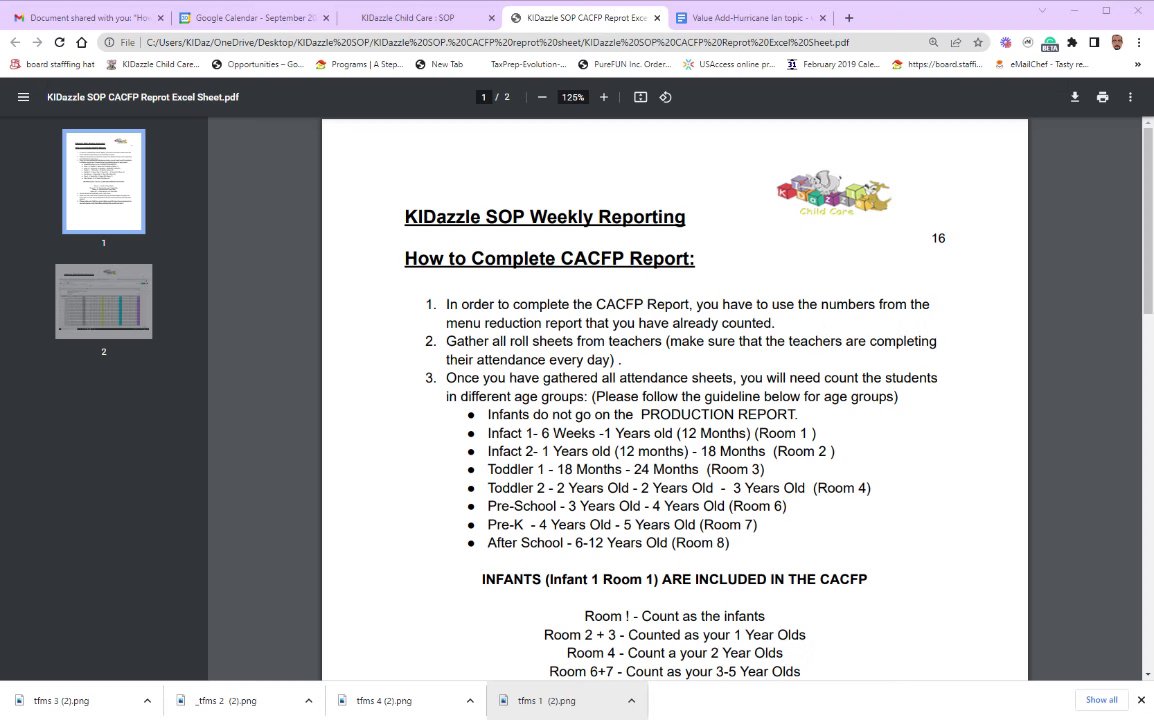Download the PDF file
This screenshot has width=1154, height=720.
[x=1075, y=97]
